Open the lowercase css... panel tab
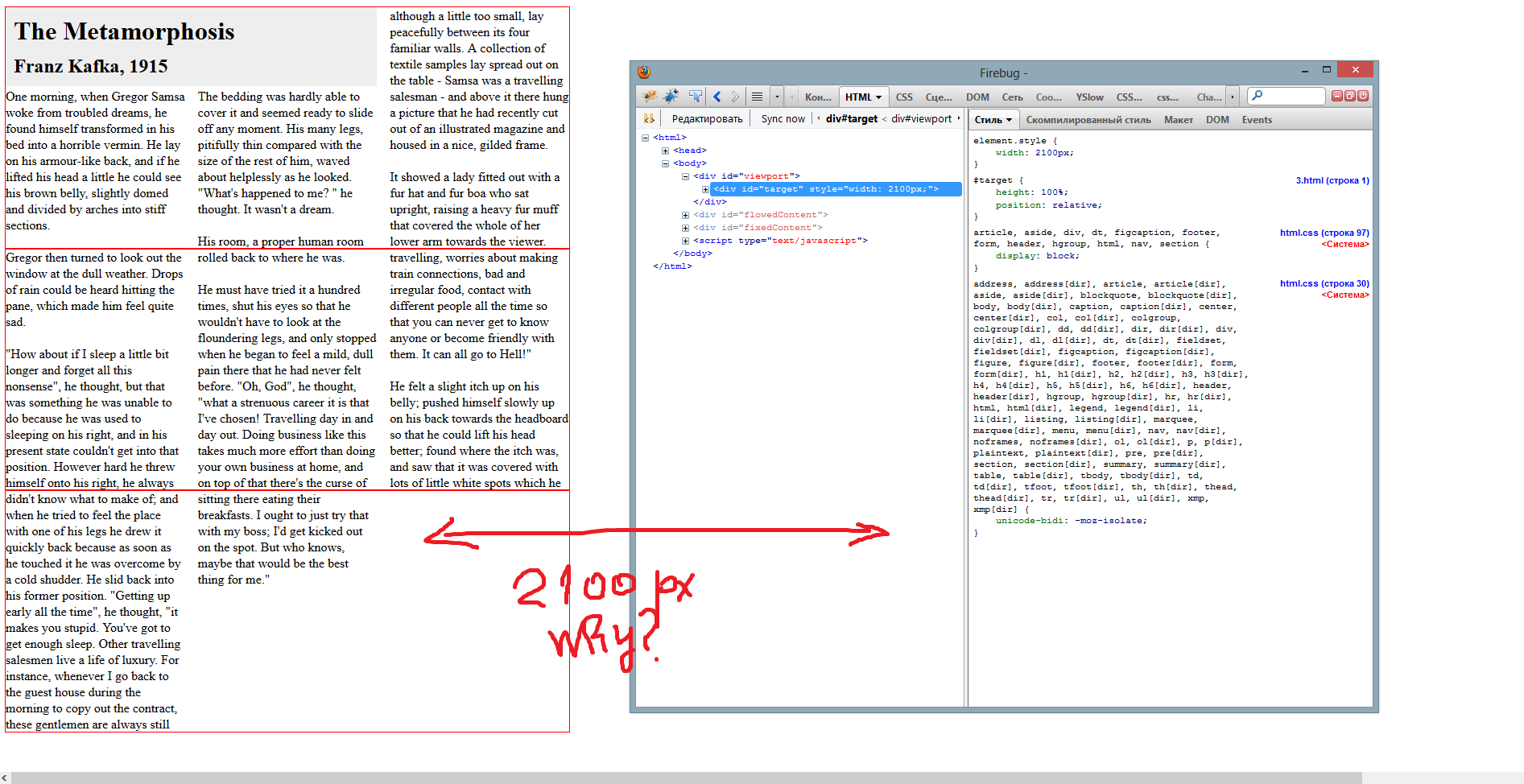1524x784 pixels. pyautogui.click(x=1167, y=97)
